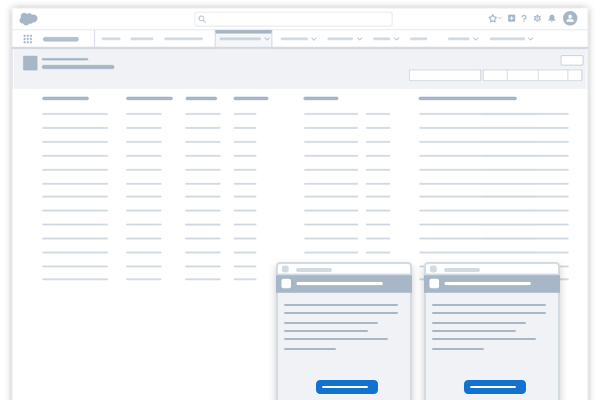Open the App Launcher grid icon

click(x=27, y=39)
